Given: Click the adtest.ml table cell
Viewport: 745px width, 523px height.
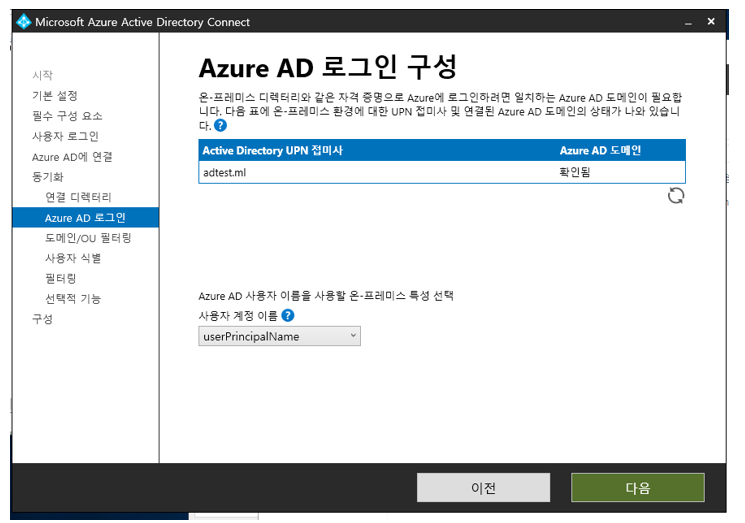Looking at the screenshot, I should coord(225,172).
